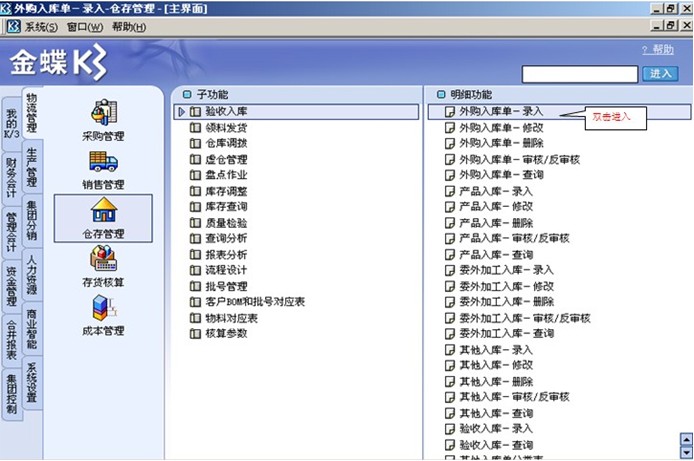Switch to the 合并报表 vertical tab
The height and width of the screenshot is (461, 694).
coord(12,341)
